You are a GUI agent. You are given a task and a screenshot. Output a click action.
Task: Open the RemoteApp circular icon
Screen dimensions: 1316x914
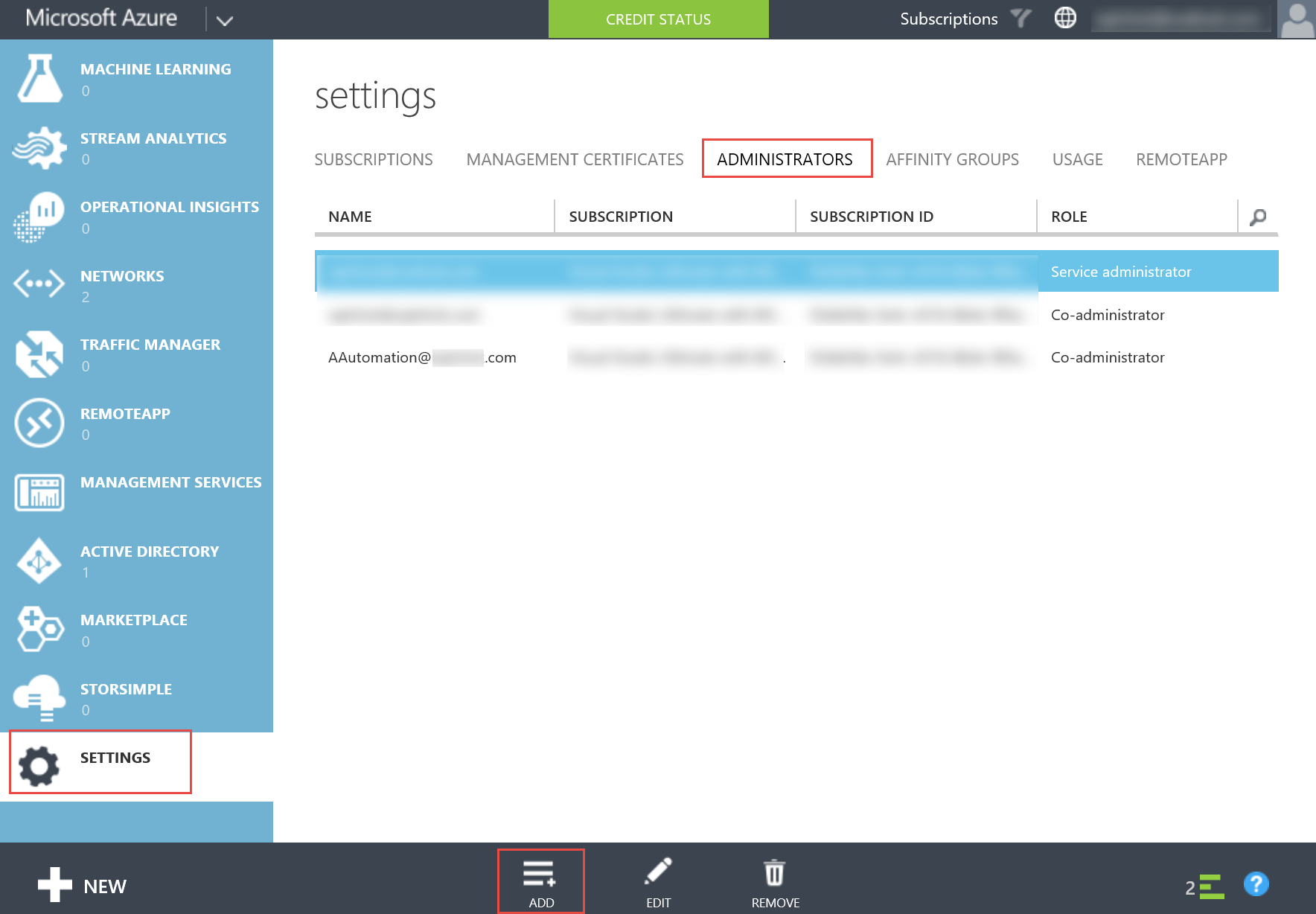click(39, 423)
